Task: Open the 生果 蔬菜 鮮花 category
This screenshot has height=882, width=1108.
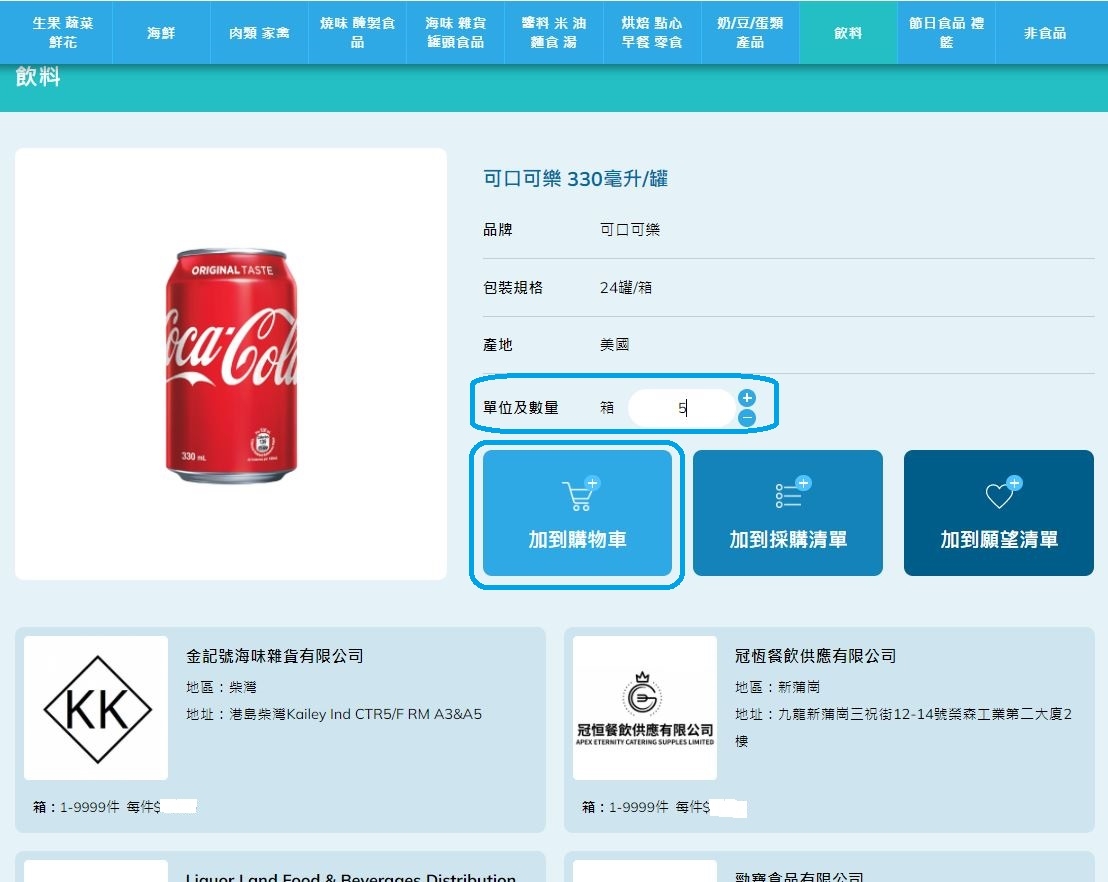Action: coord(62,33)
